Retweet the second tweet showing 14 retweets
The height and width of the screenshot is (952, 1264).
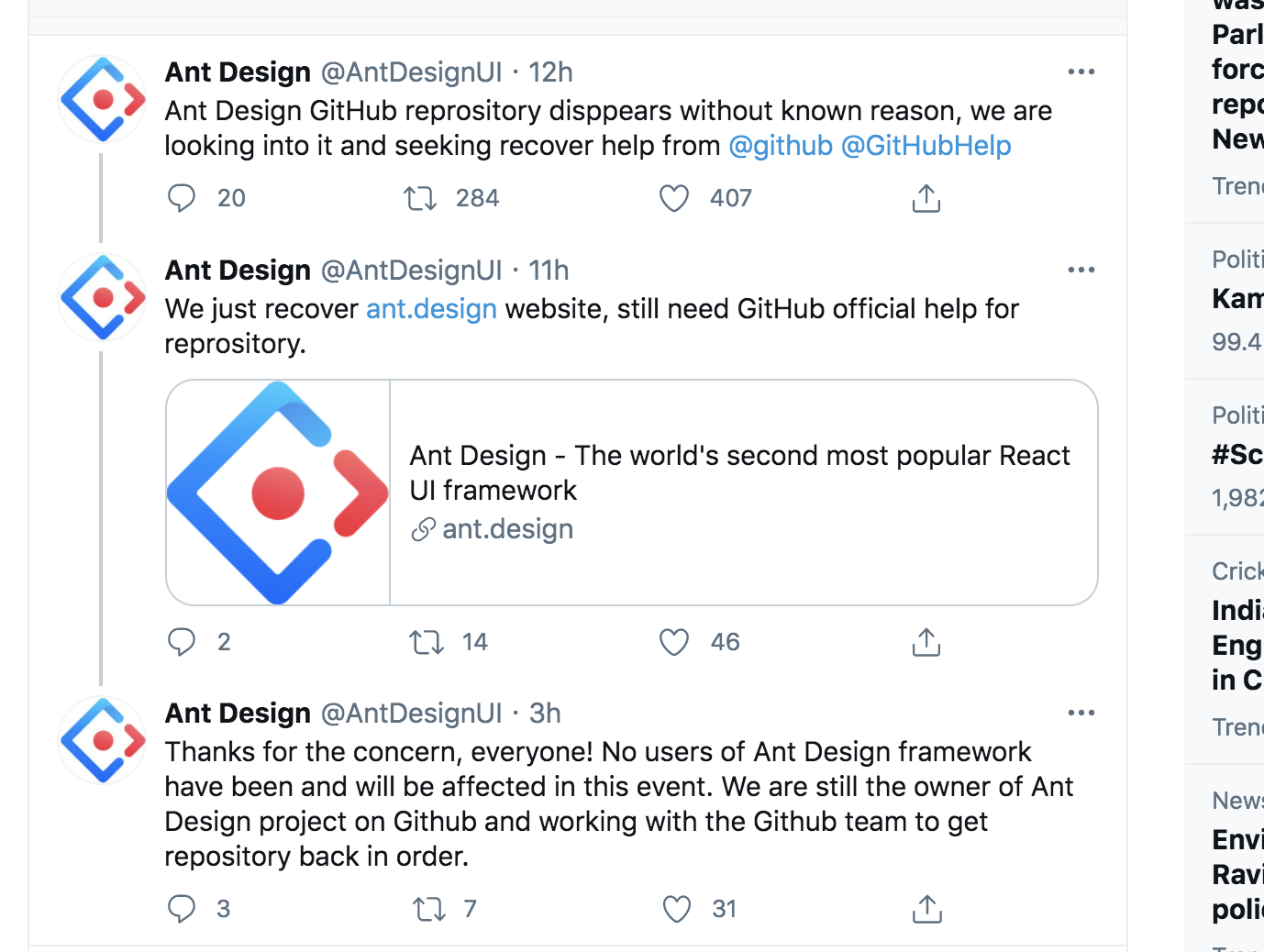tap(426, 642)
